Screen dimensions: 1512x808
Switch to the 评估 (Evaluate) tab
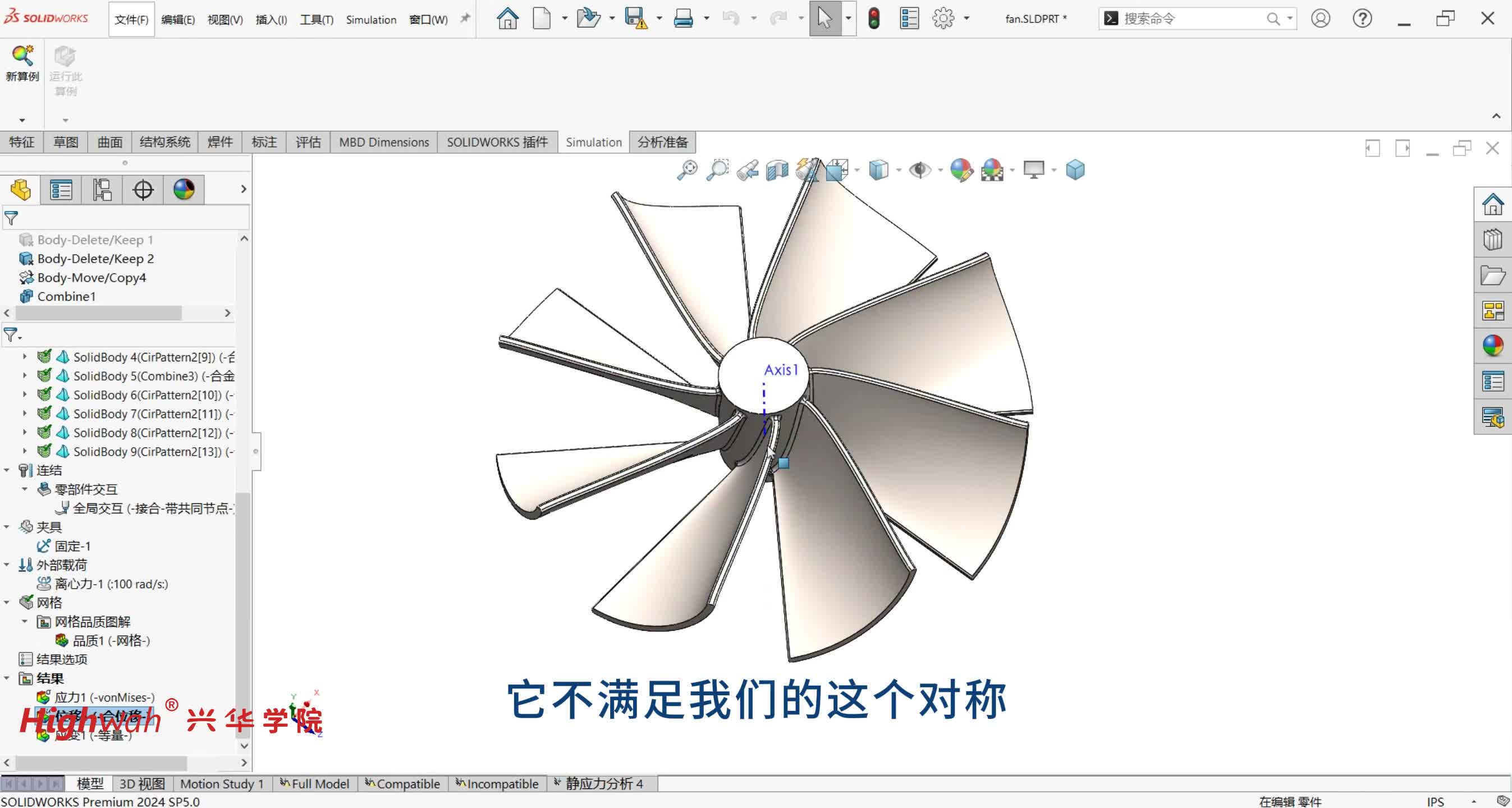[x=308, y=142]
